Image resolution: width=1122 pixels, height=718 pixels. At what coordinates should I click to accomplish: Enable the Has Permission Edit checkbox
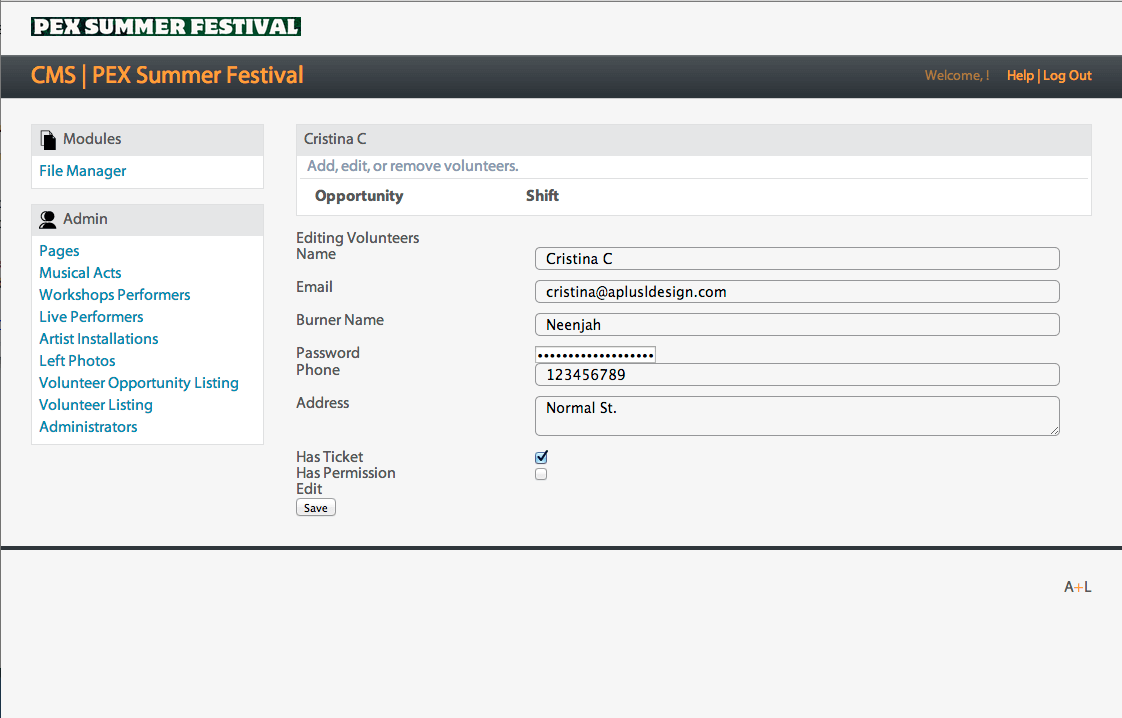point(541,474)
